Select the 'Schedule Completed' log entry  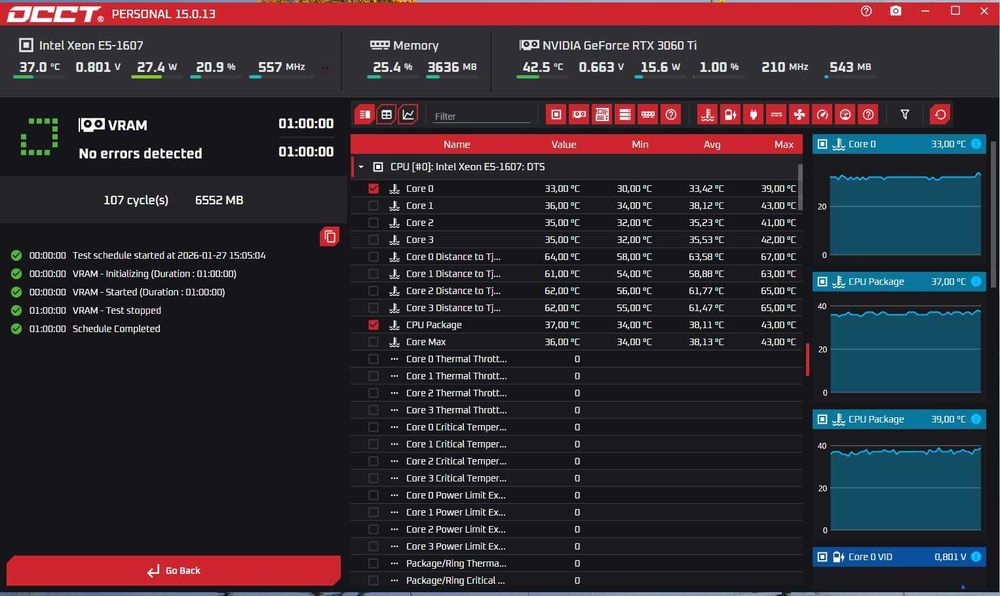tap(116, 329)
